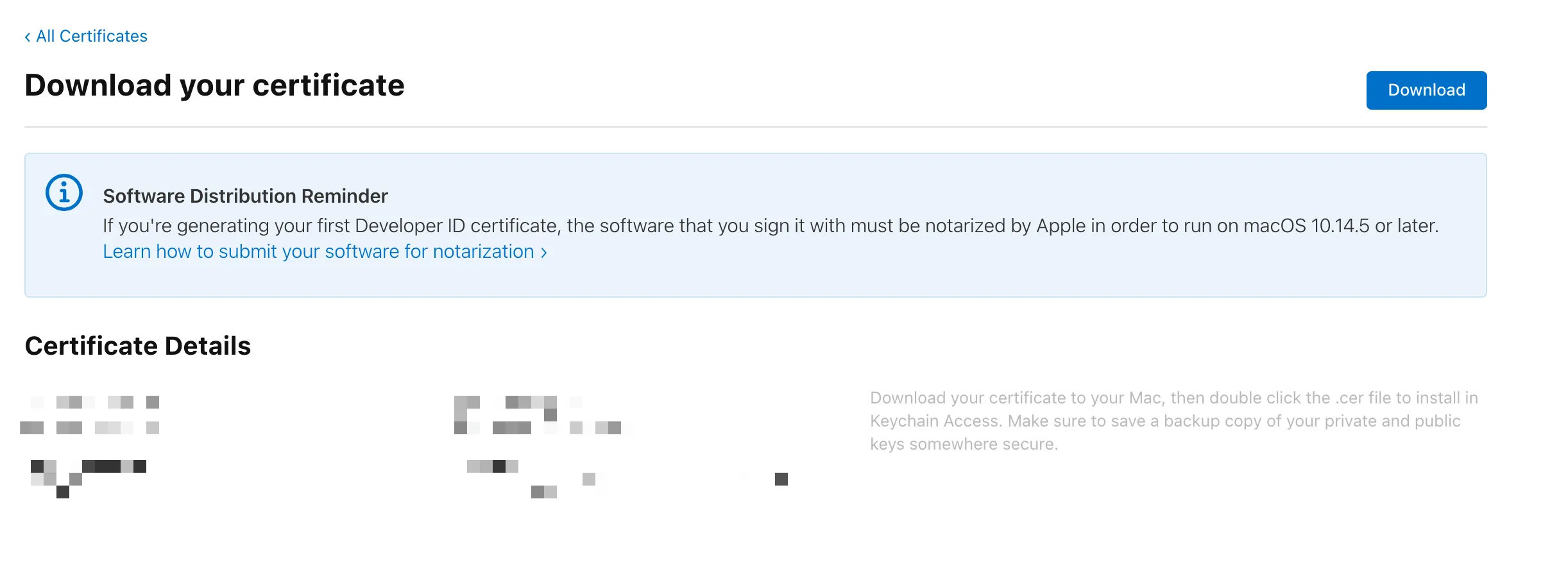
Task: Click the chevron icon next to certificates link
Action: (27, 36)
